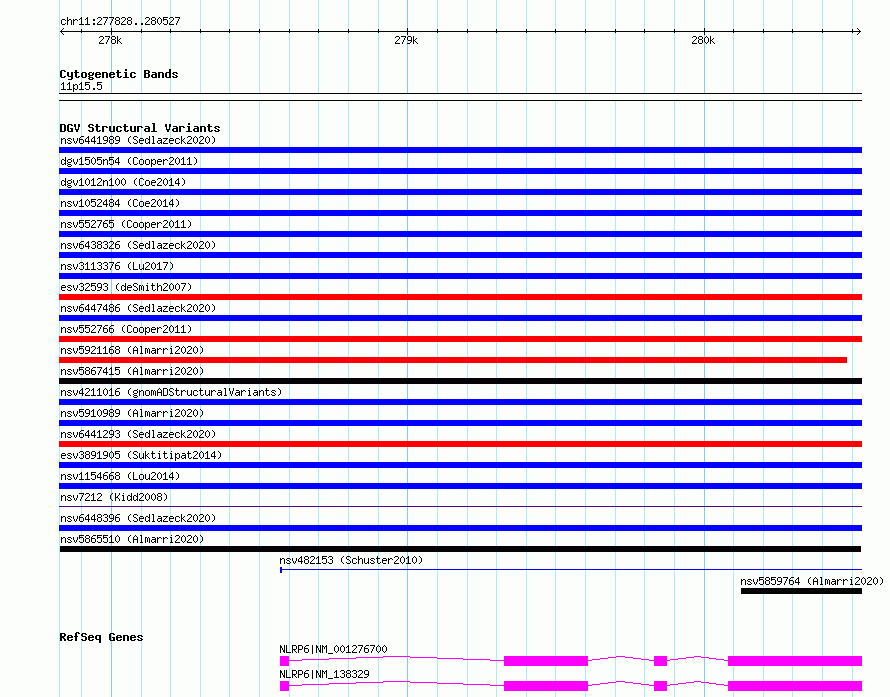Image resolution: width=890 pixels, height=697 pixels.
Task: Select the small first exon of NLRP6|NM_138329
Action: pyautogui.click(x=284, y=686)
